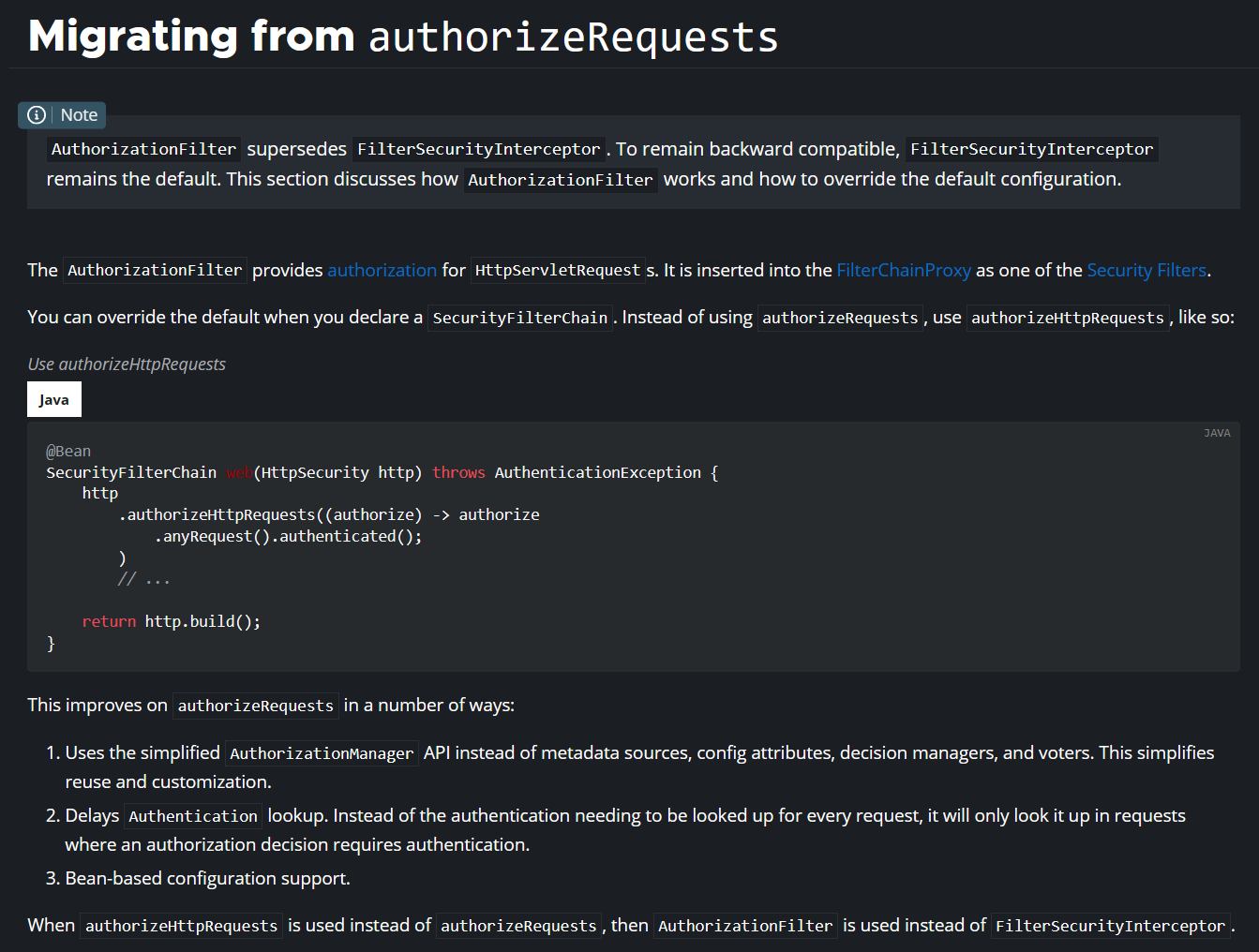Click the Use authorizeHttpRequests caption
The height and width of the screenshot is (952, 1259).
coord(127,364)
